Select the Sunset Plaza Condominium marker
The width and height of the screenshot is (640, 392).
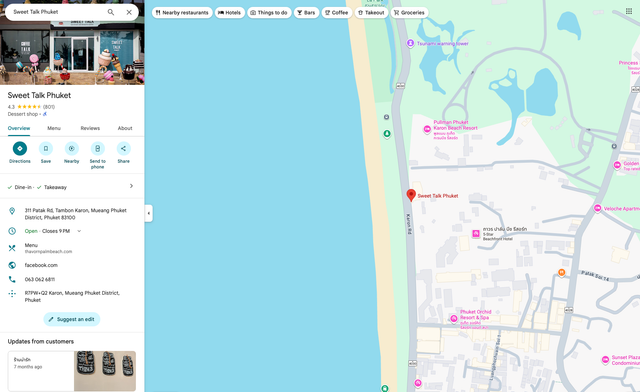(606, 360)
